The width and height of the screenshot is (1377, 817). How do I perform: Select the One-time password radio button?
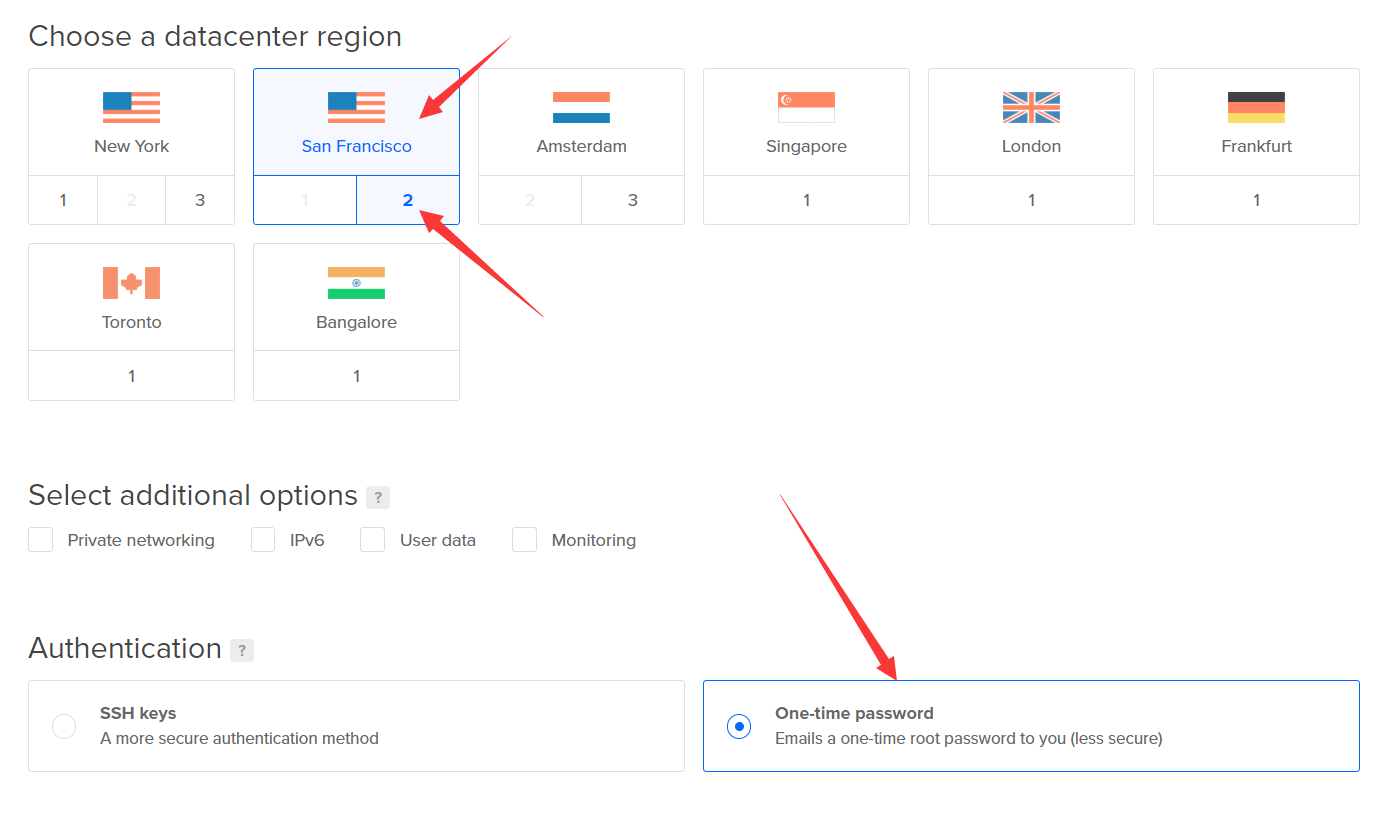point(739,726)
